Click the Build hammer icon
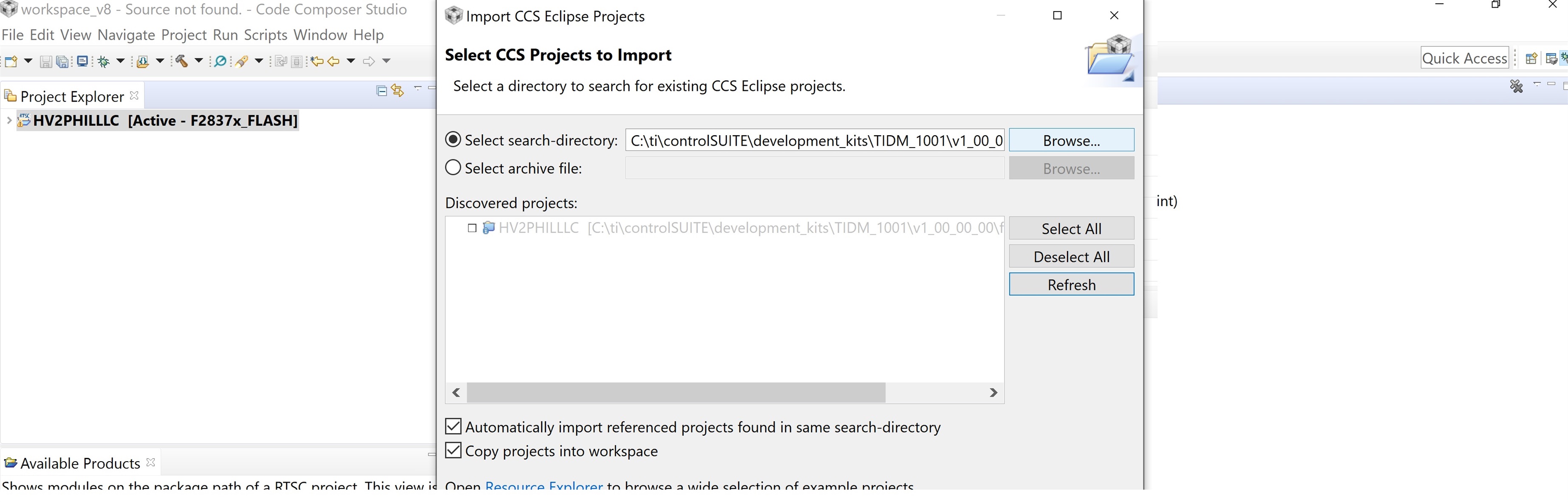 coord(181,61)
